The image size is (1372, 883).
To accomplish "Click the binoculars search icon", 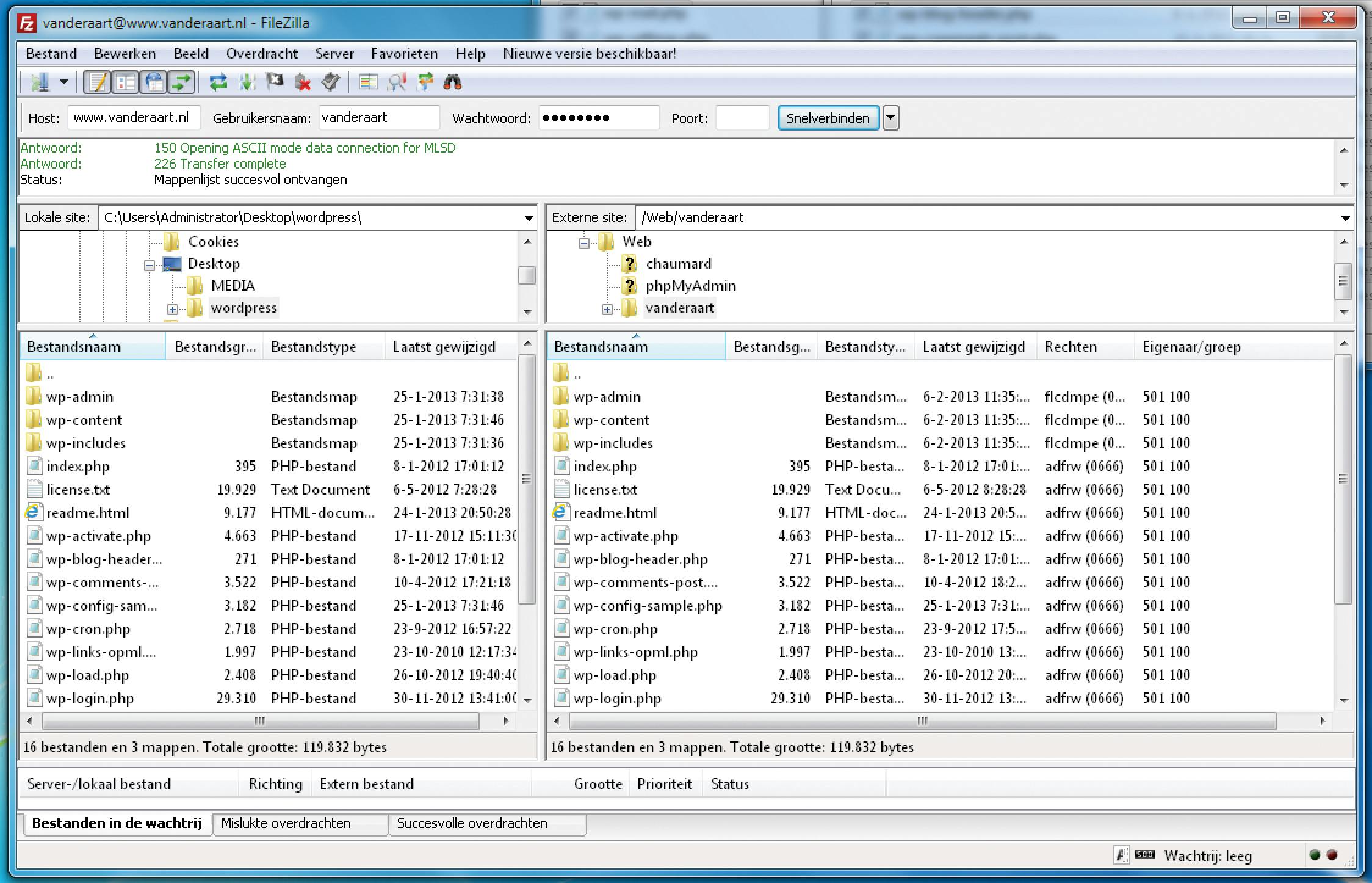I will click(452, 82).
